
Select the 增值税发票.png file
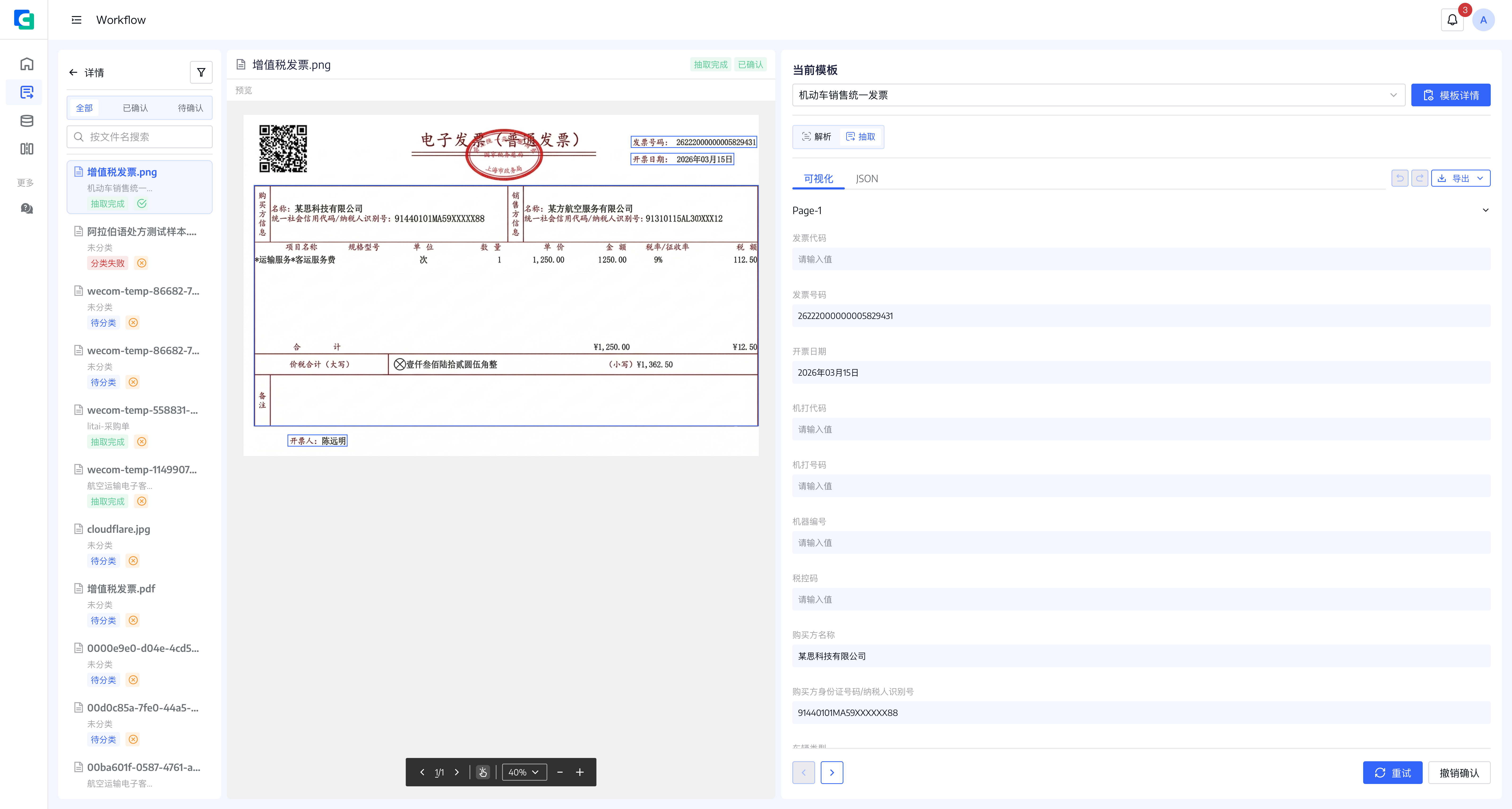[x=140, y=187]
